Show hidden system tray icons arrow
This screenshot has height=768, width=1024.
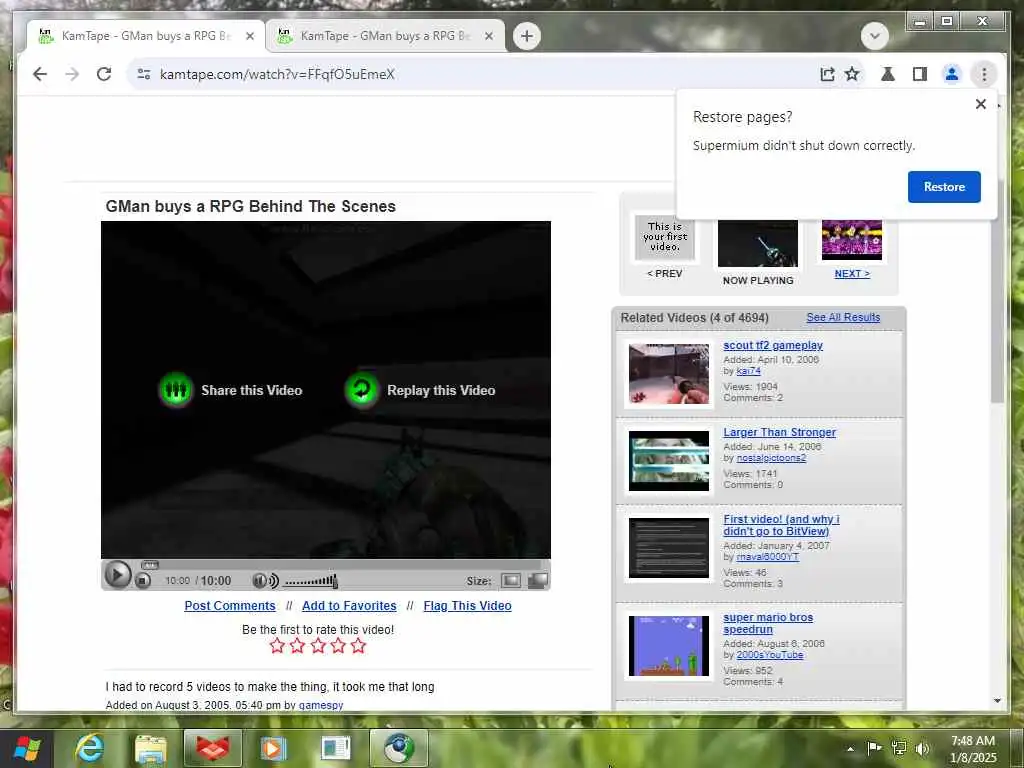[850, 749]
